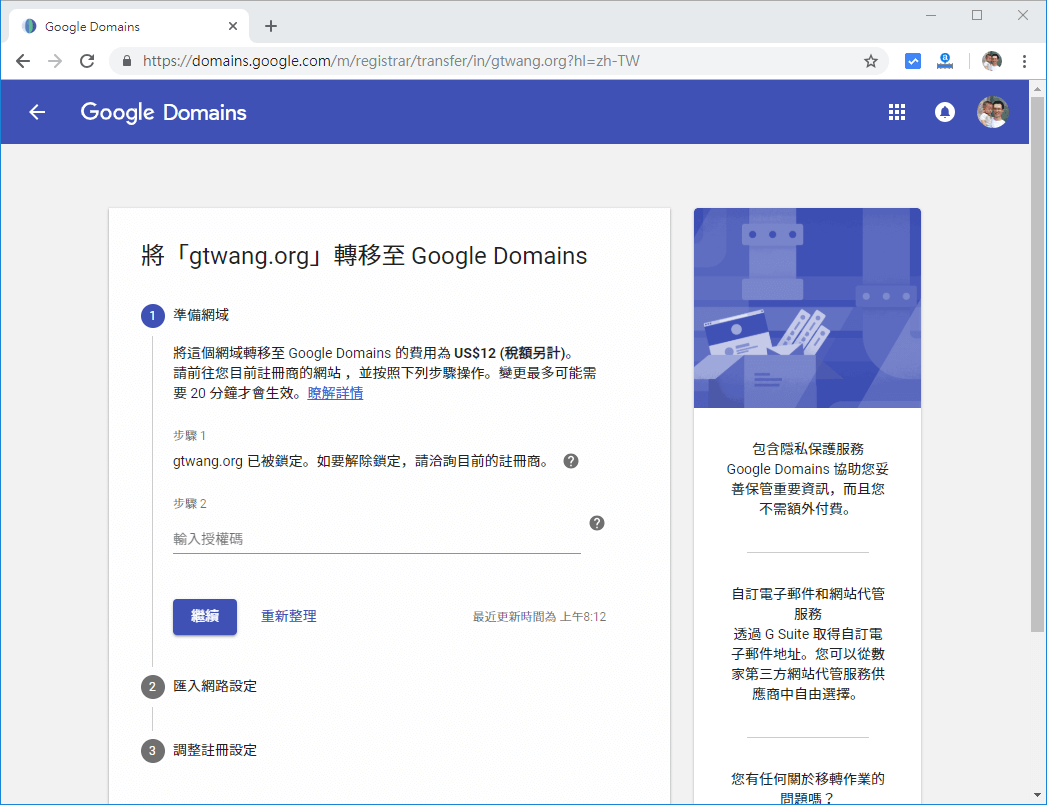Click step 1 circle for 準備網域
This screenshot has height=805, width=1047.
point(152,315)
